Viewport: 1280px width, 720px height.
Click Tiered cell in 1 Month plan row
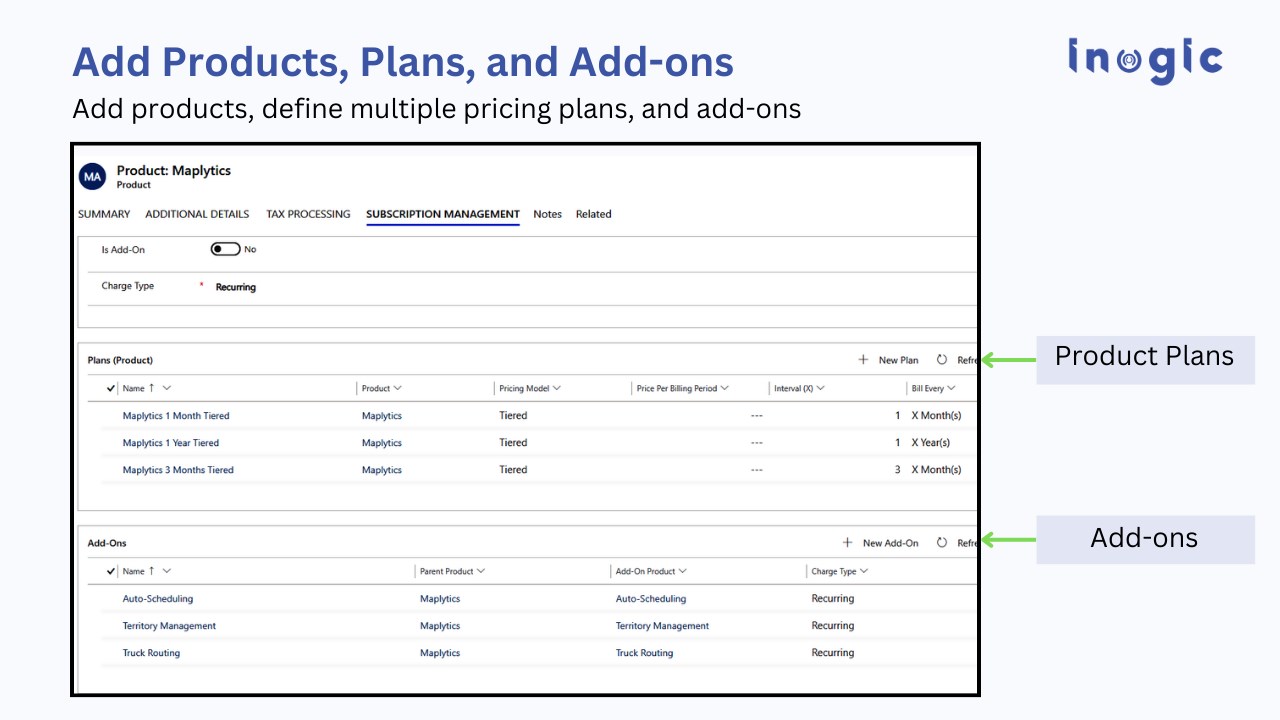click(513, 416)
